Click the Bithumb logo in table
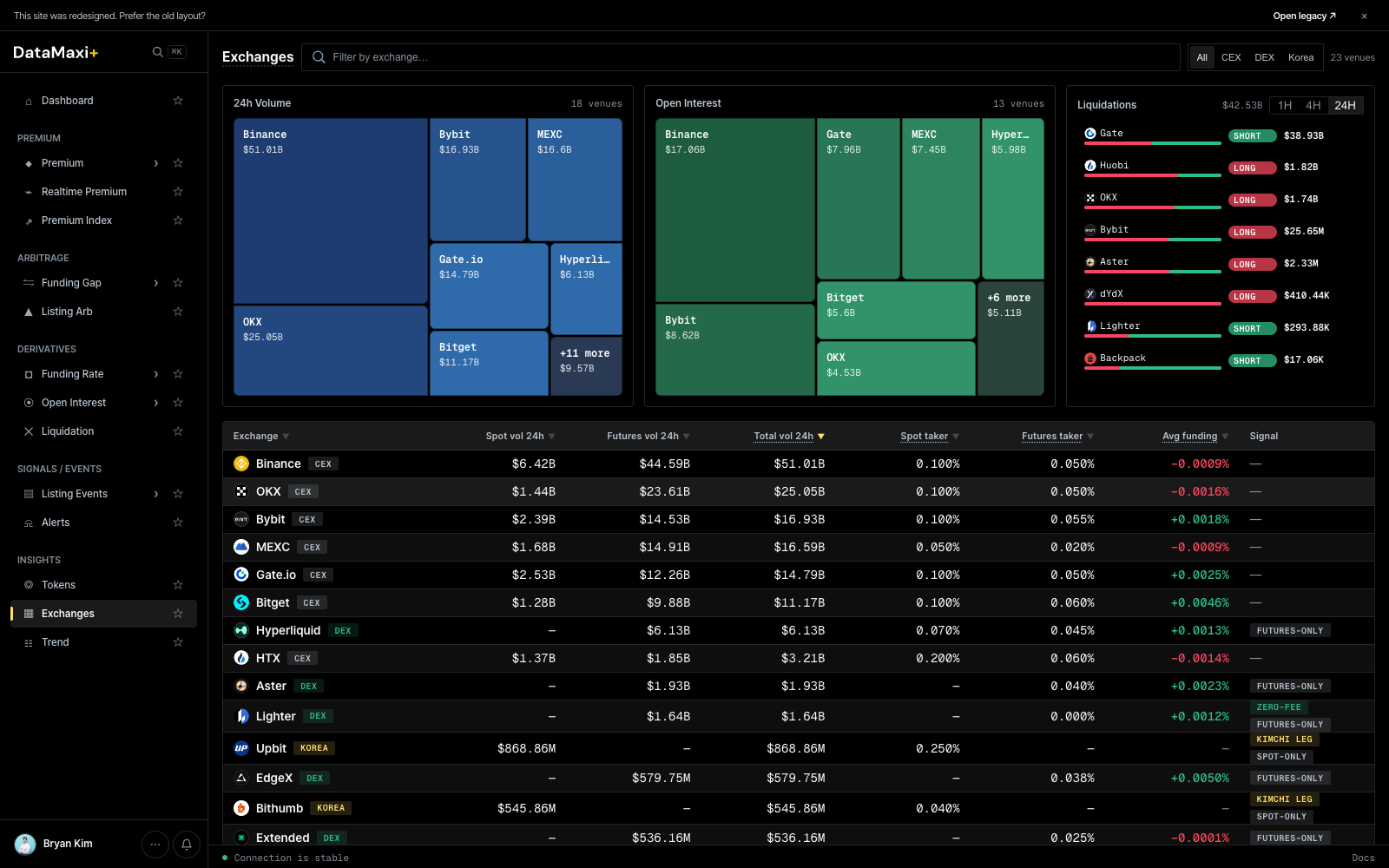 click(241, 808)
